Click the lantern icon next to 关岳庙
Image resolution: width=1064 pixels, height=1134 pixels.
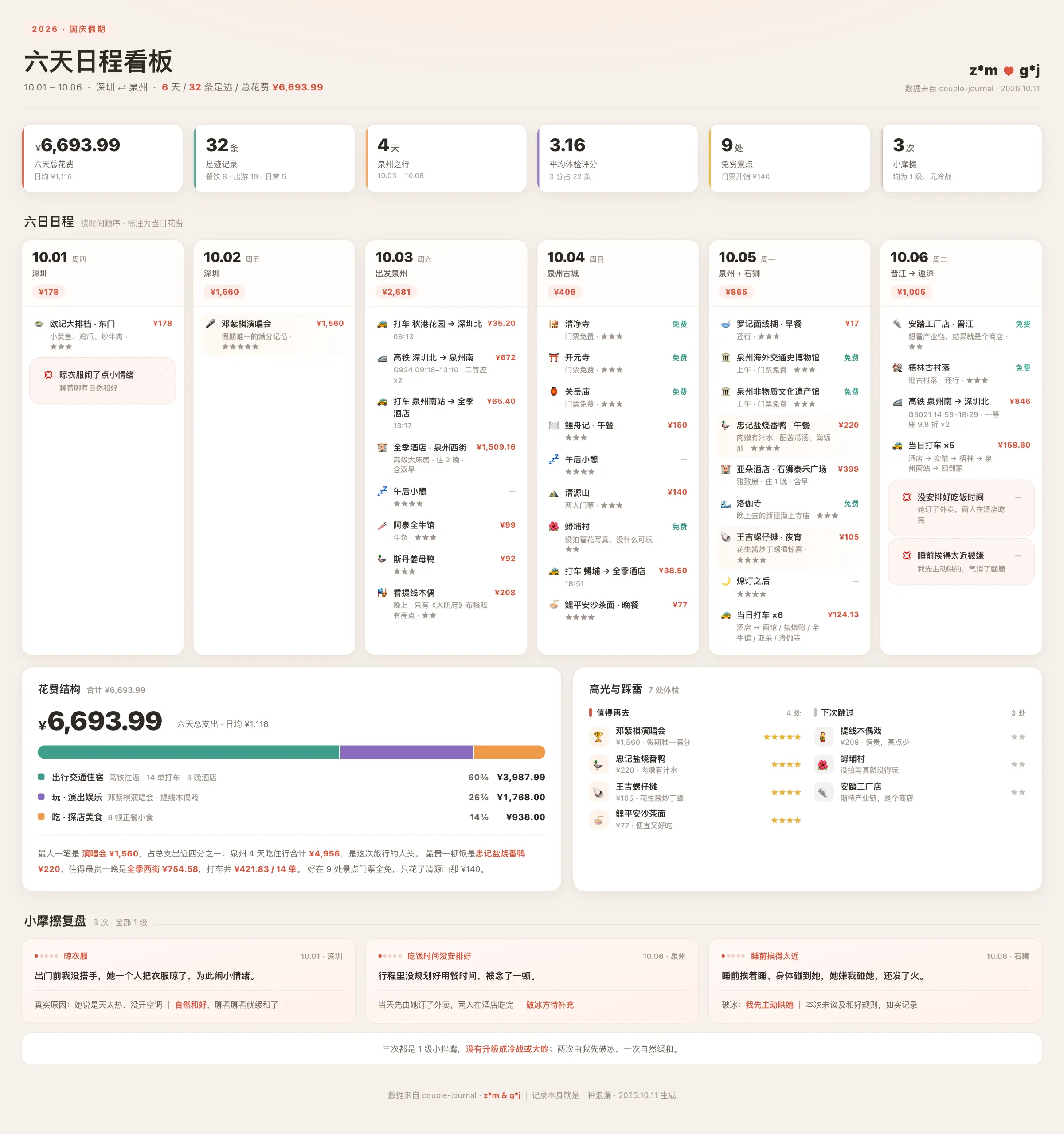click(553, 392)
